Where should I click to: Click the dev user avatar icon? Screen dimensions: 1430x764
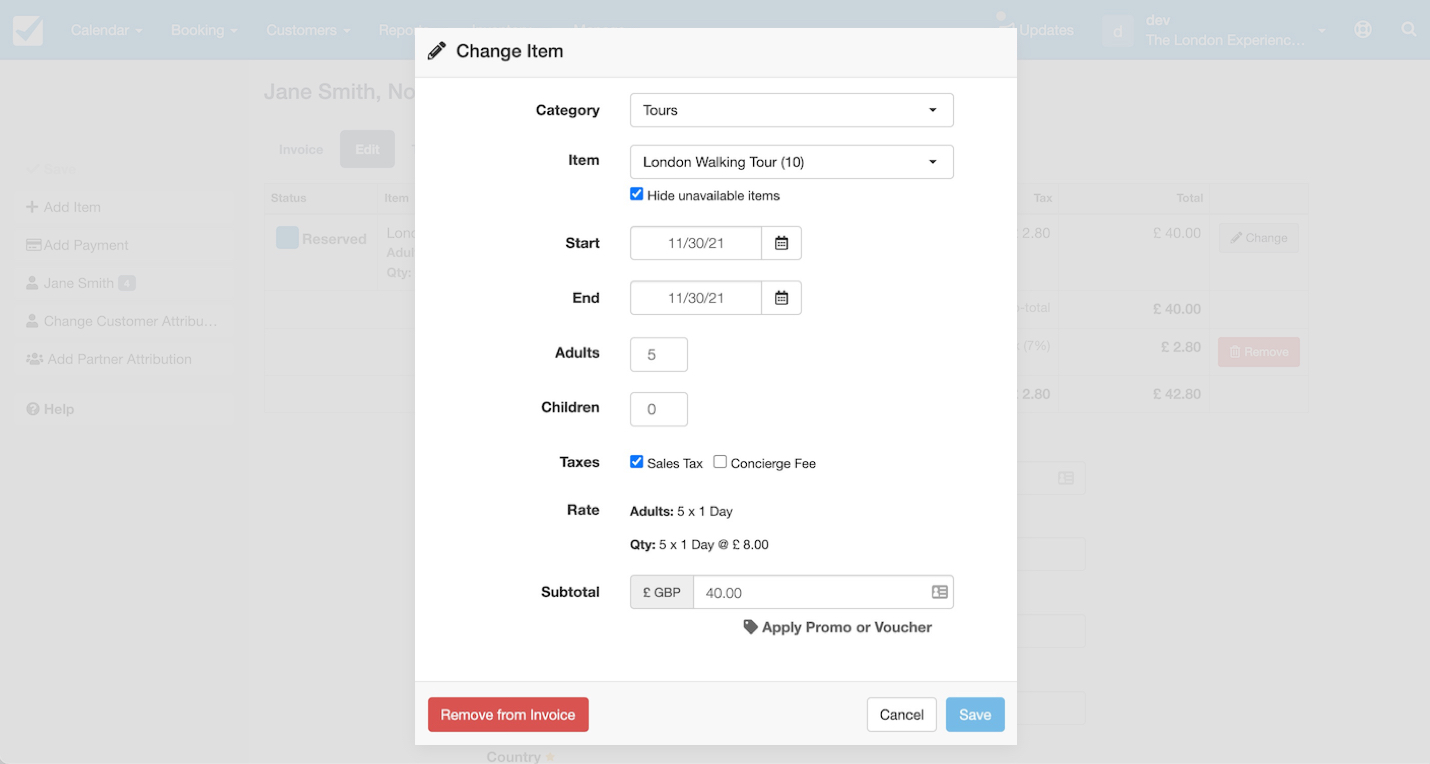click(x=1117, y=31)
